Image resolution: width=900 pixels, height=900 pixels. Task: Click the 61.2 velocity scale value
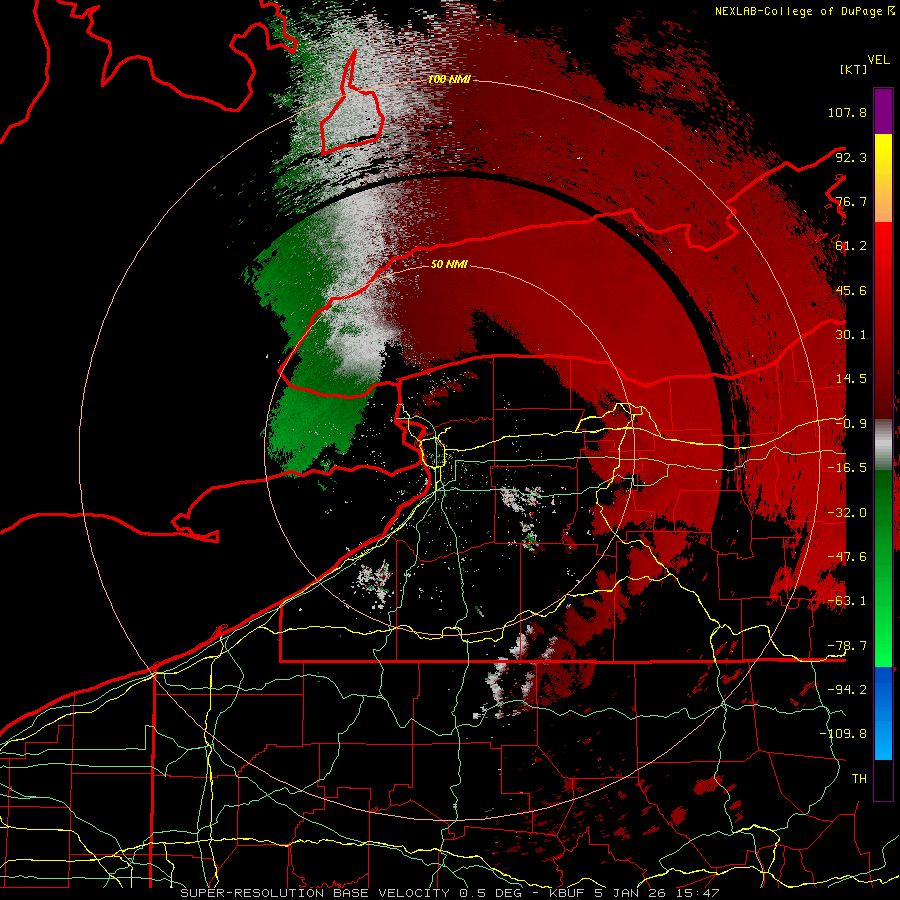[851, 246]
